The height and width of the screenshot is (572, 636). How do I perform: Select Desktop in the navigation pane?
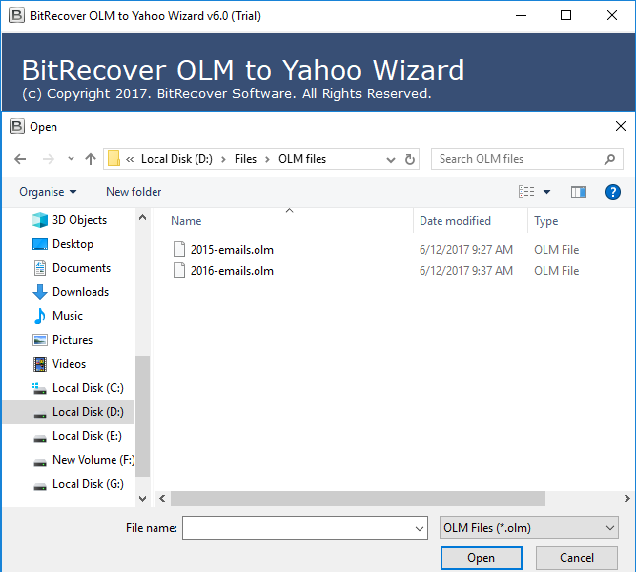[x=73, y=244]
